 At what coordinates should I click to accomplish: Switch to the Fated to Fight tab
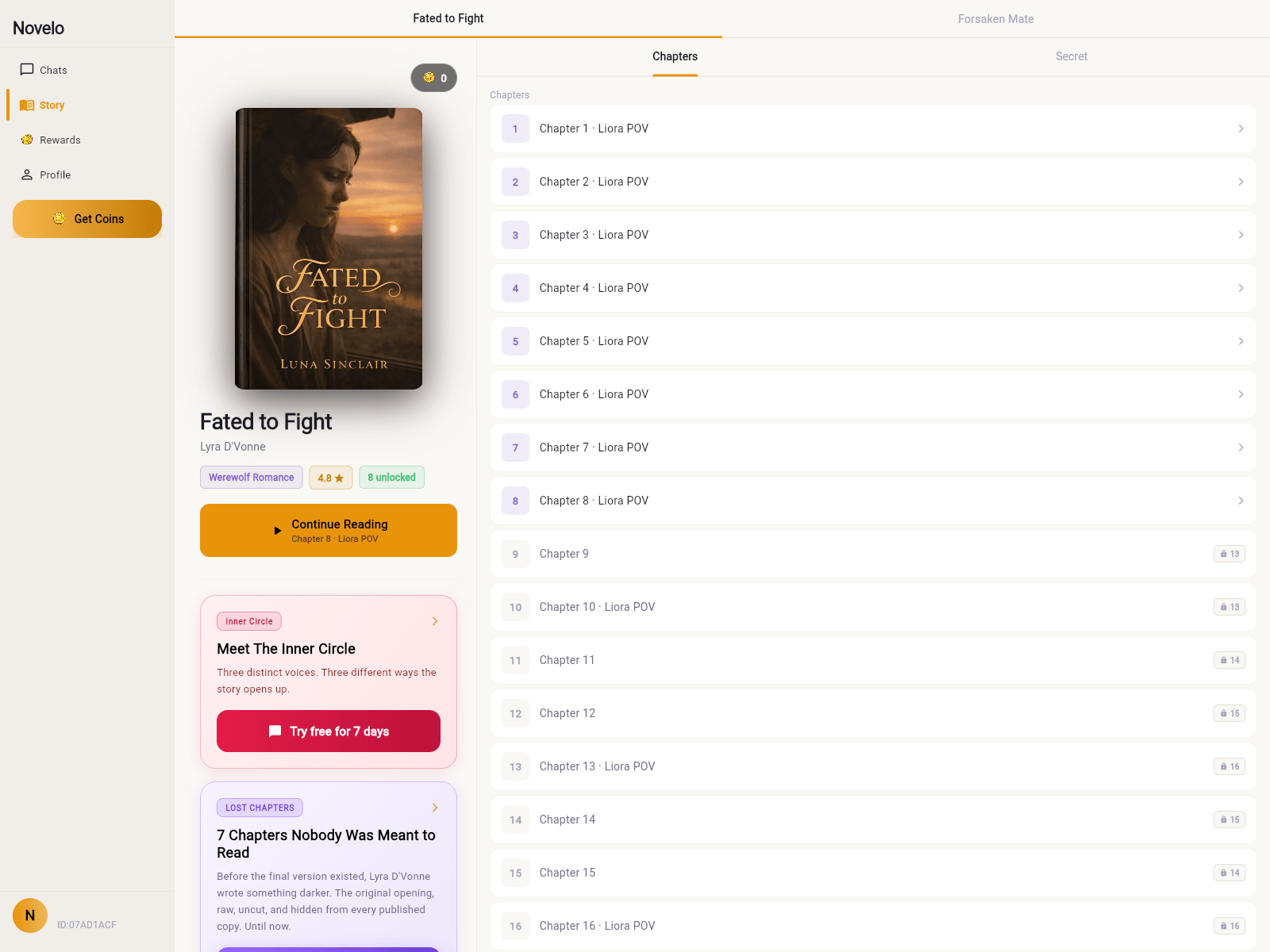click(448, 18)
